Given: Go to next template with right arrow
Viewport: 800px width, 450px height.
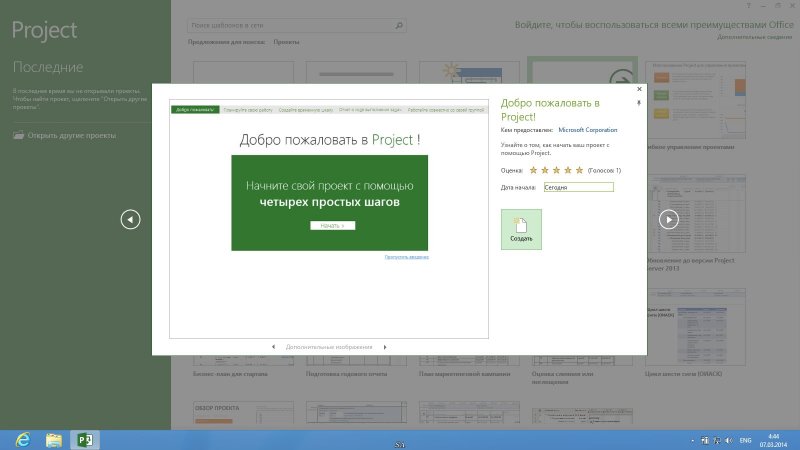Looking at the screenshot, I should tap(668, 219).
